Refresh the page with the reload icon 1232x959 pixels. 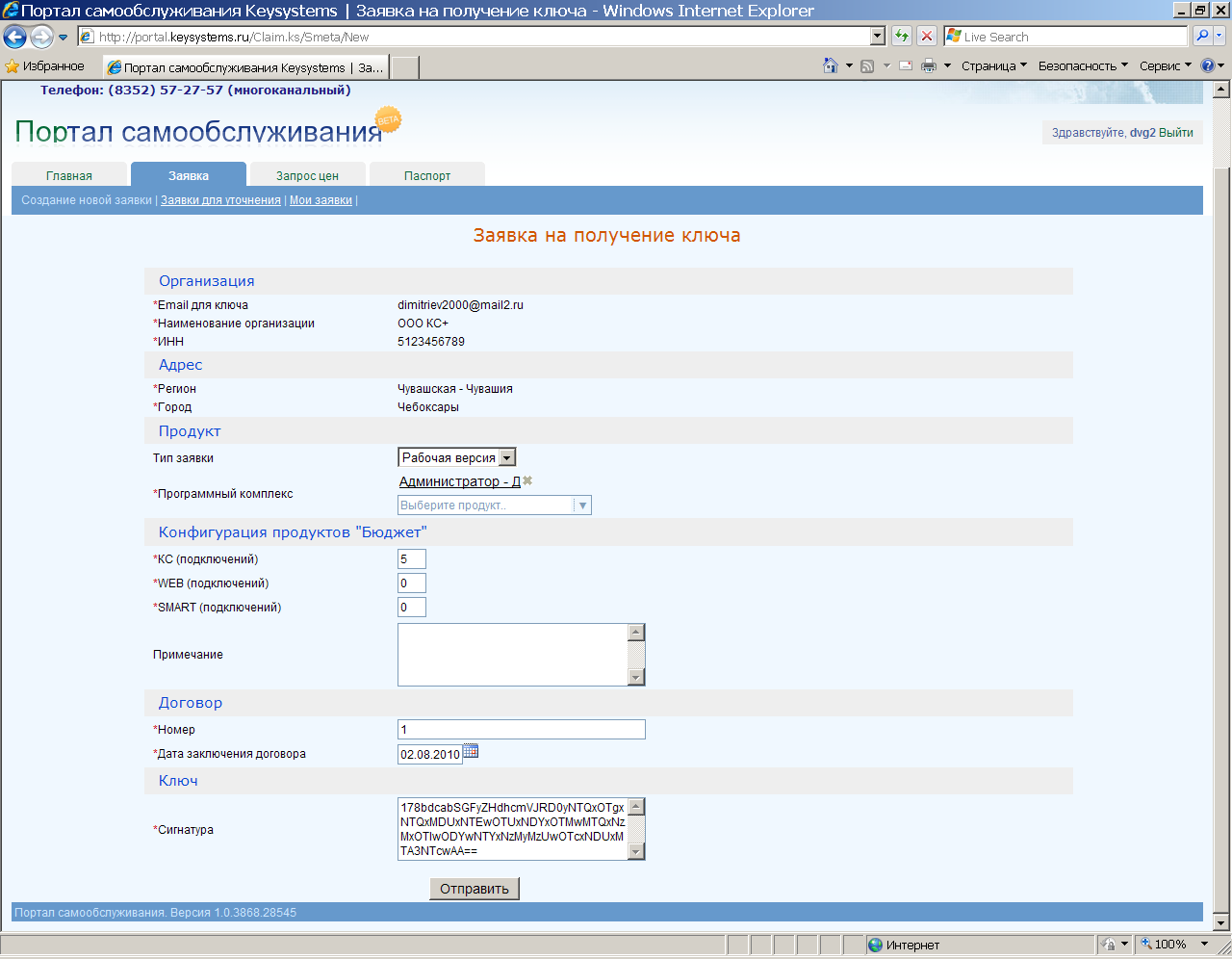[902, 37]
